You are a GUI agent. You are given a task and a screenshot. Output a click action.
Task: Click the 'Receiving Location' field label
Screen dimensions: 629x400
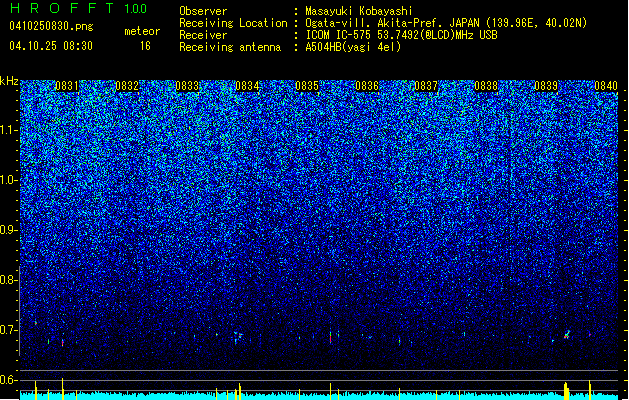(x=233, y=23)
